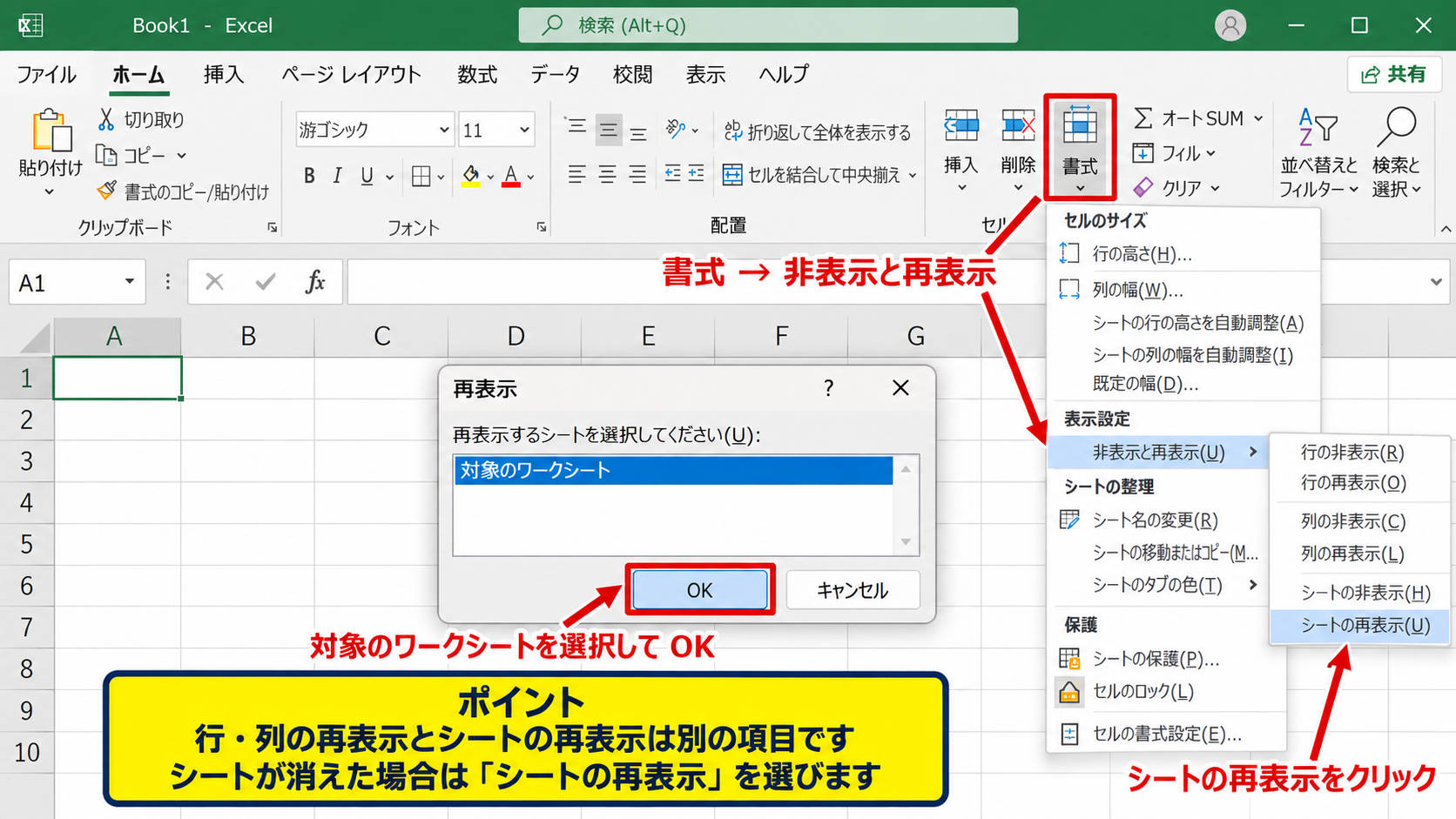Click Cancel (キャンセル) in the dialog
The width and height of the screenshot is (1456, 819).
point(853,590)
